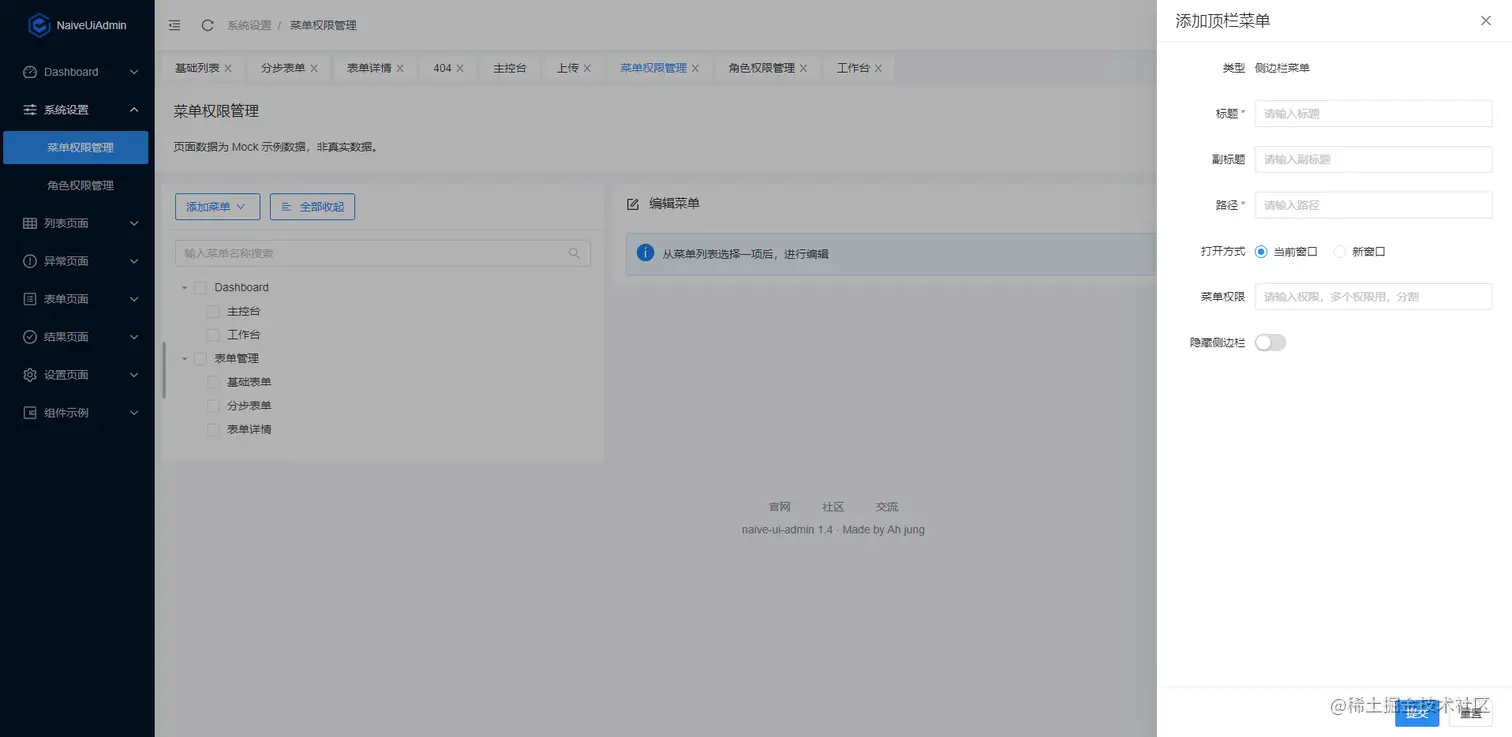Viewport: 1512px width, 737px height.
Task: Click the search magnifier icon in menu search
Action: click(x=574, y=253)
